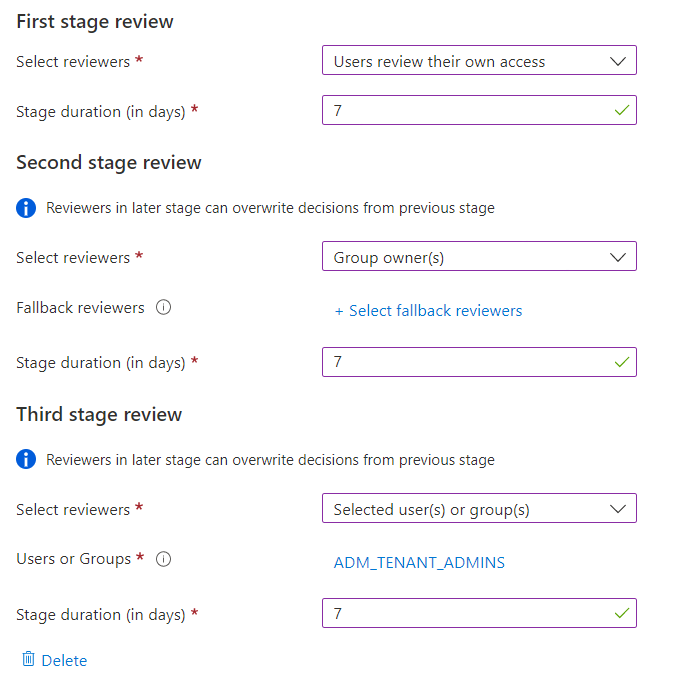The width and height of the screenshot is (682, 683).
Task: Open the Group owner(s) reviewers dropdown
Action: pos(478,257)
